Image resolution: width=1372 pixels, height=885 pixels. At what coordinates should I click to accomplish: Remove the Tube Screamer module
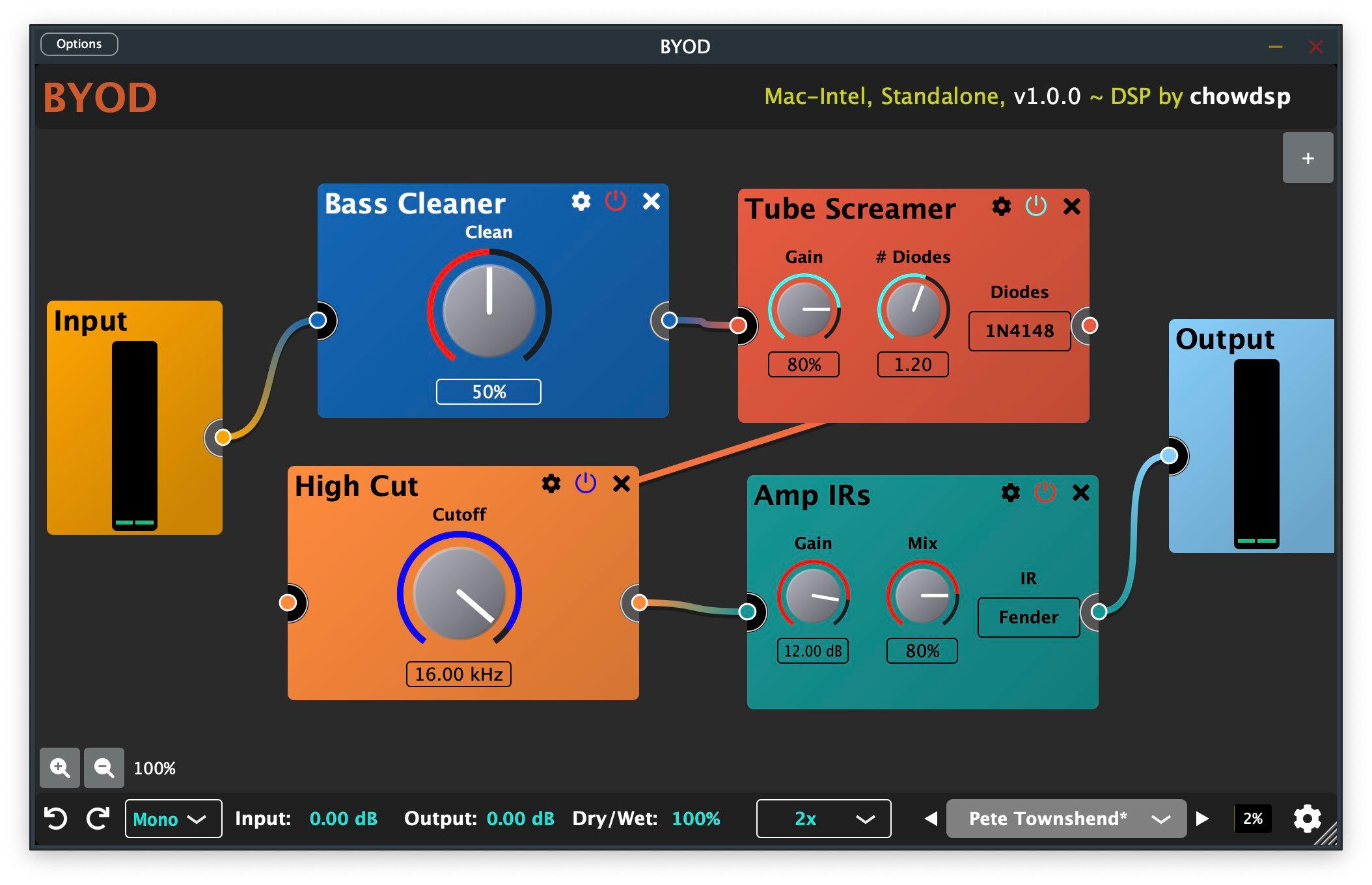tap(1072, 207)
